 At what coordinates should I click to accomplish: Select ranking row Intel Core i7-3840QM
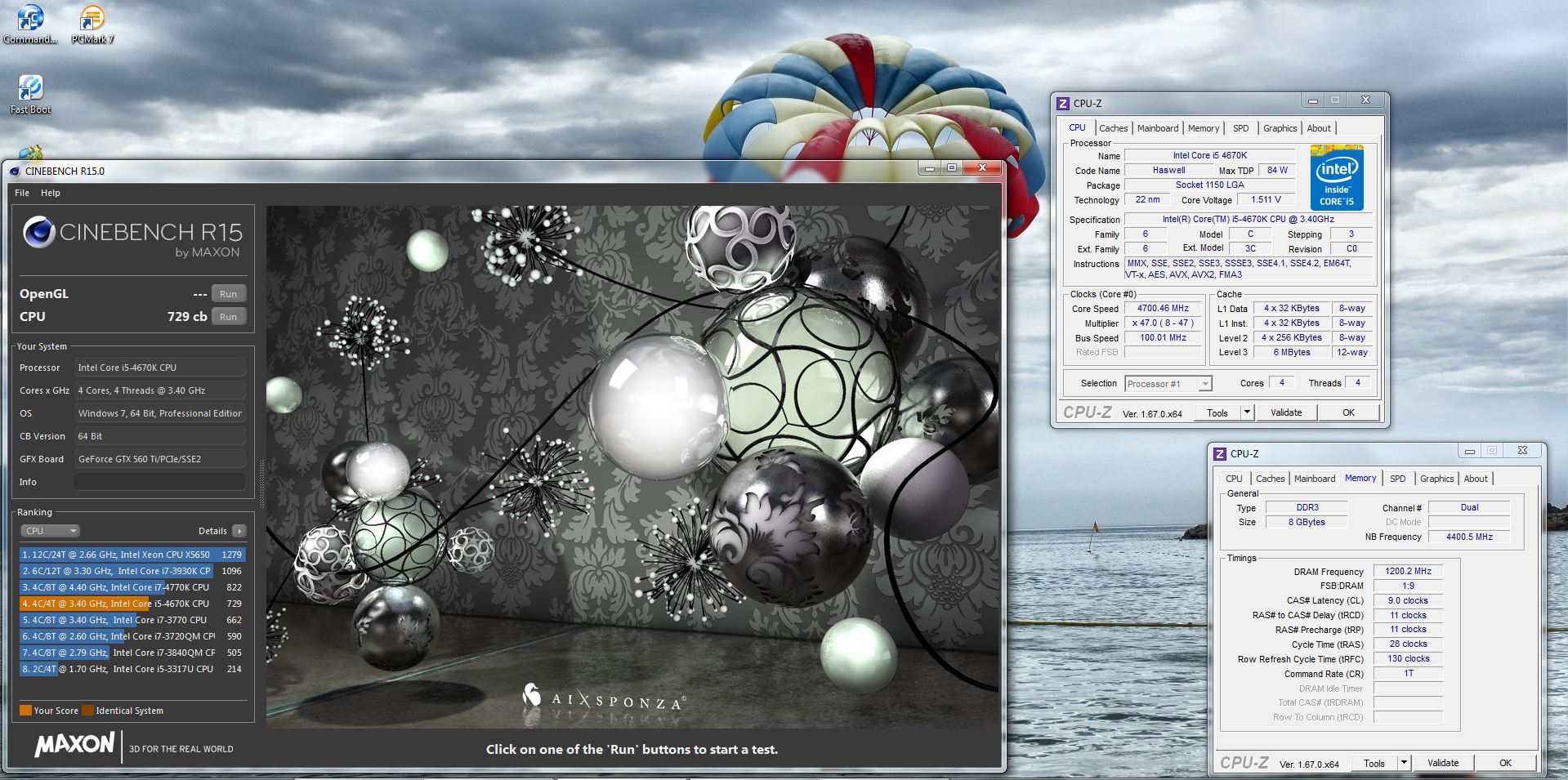pyautogui.click(x=132, y=653)
